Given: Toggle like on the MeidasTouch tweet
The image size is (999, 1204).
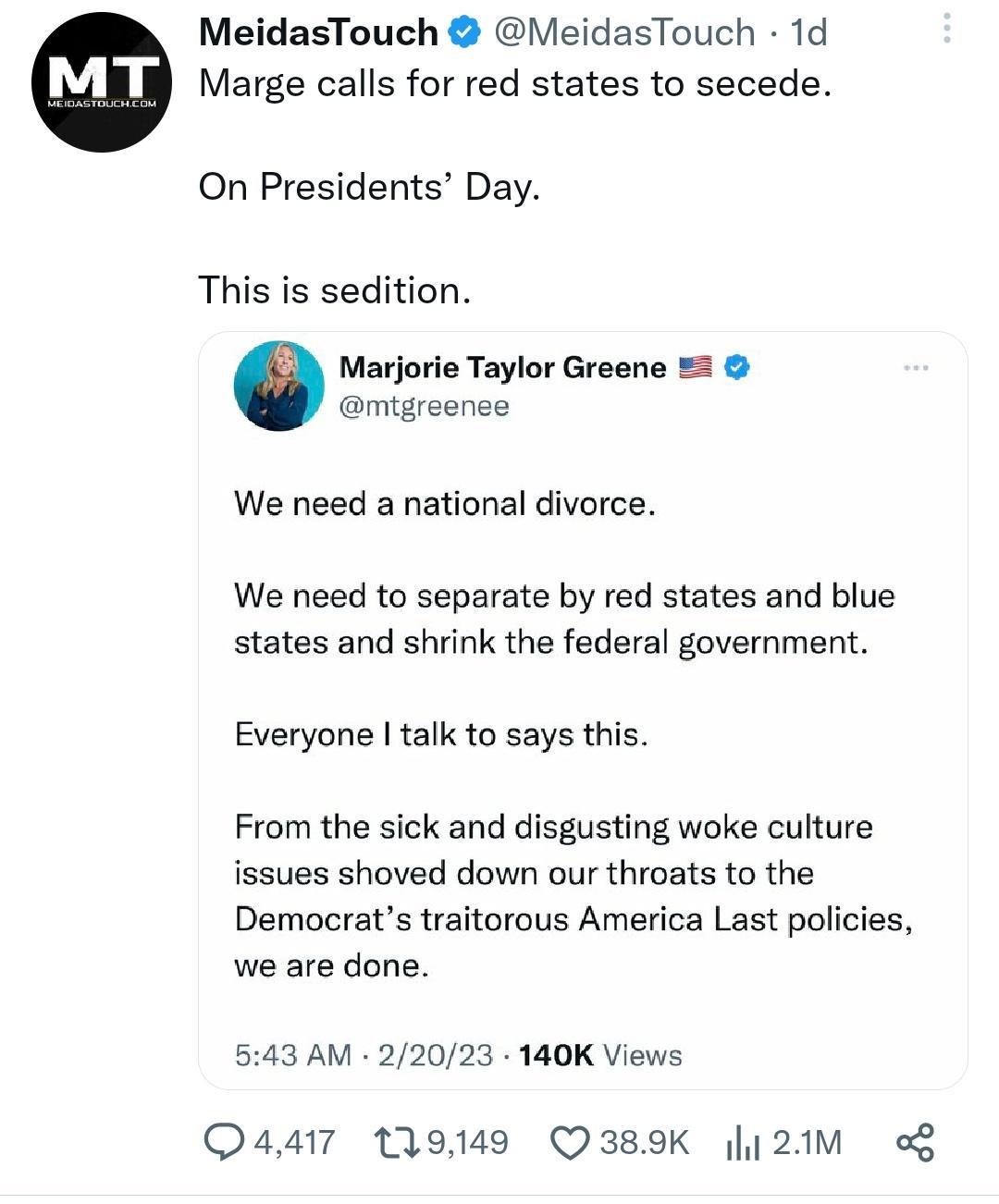Looking at the screenshot, I should click(571, 1142).
